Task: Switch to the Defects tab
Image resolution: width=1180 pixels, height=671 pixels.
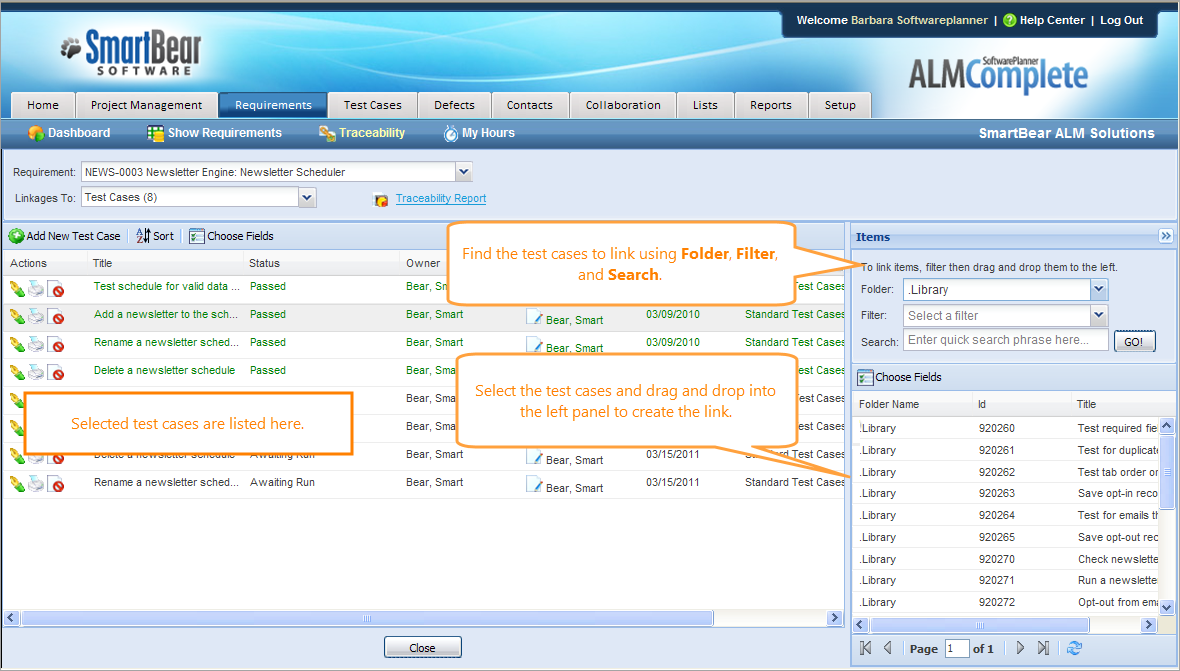Action: [x=454, y=105]
